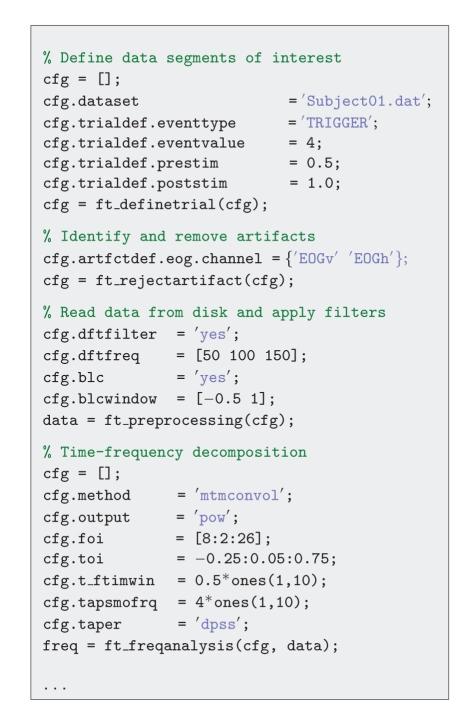This screenshot has height=722, width=474.
Task: Click the 'dpss' taper string
Action: (x=218, y=624)
